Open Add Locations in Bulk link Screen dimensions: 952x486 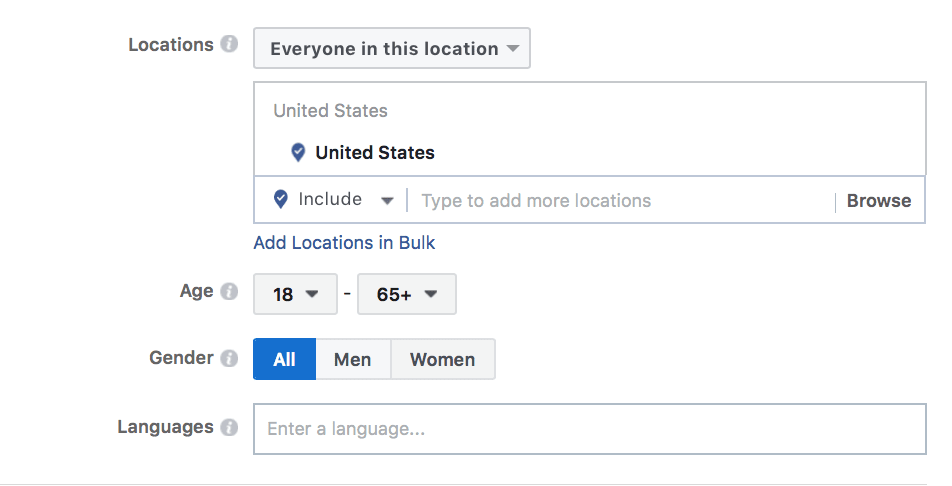click(x=344, y=243)
